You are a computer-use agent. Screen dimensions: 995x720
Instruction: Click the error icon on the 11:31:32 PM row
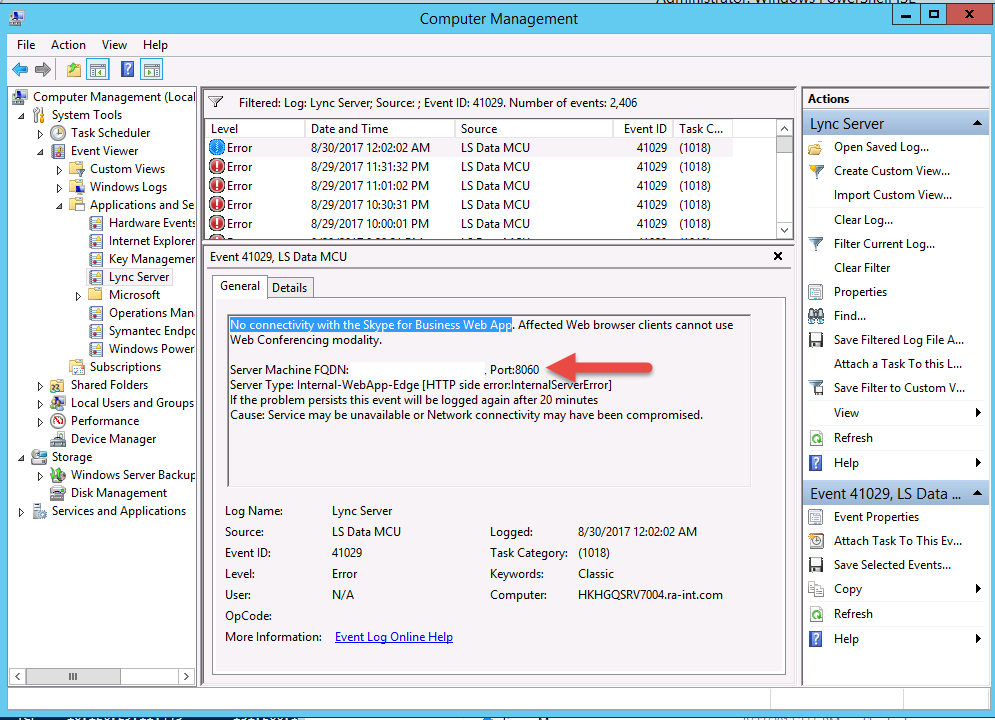pos(217,167)
